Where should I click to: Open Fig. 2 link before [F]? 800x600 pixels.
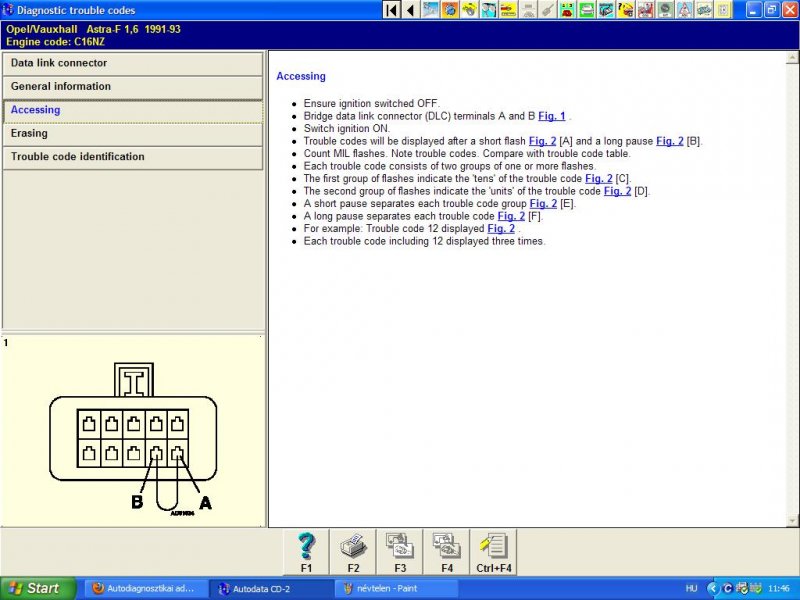[x=511, y=216]
